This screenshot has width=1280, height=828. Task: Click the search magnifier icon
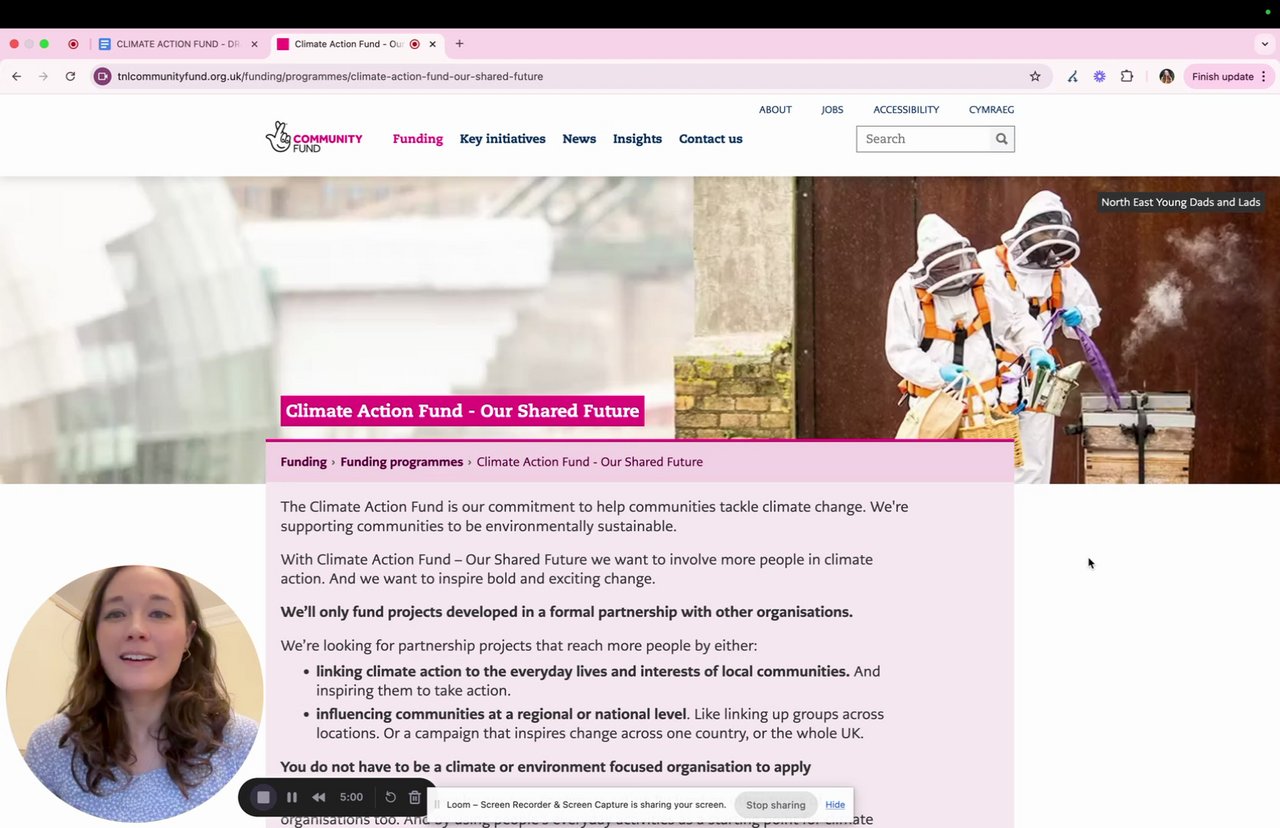(1001, 139)
